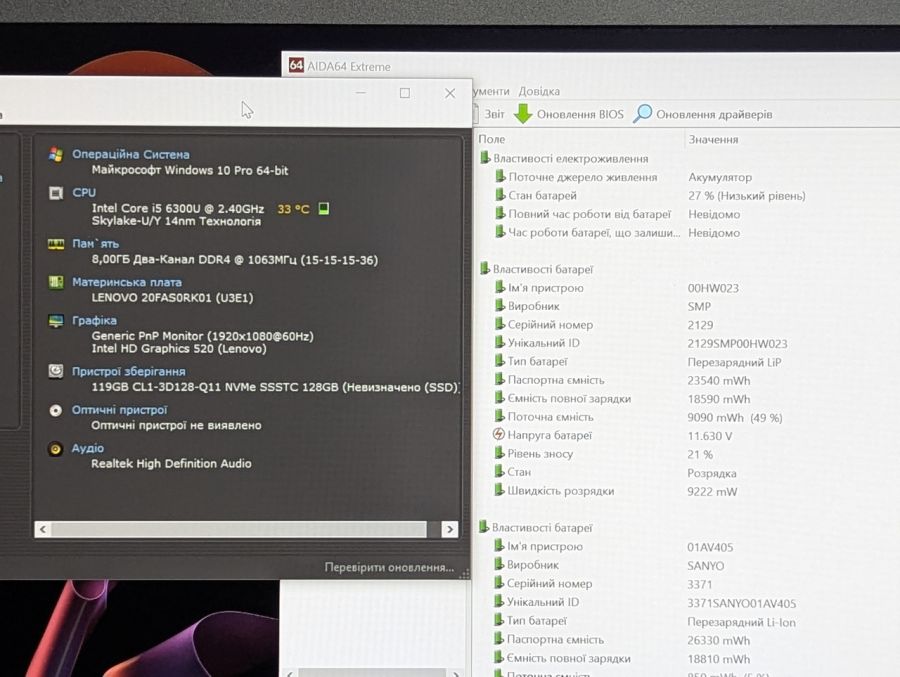Maximize the Speccy window
Image resolution: width=900 pixels, height=677 pixels.
pyautogui.click(x=405, y=93)
